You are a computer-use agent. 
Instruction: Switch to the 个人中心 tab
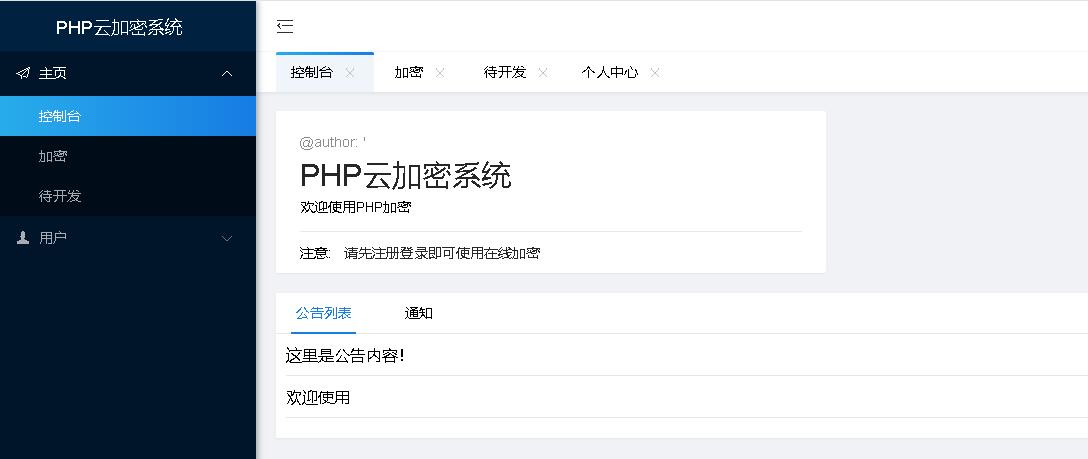click(x=610, y=72)
